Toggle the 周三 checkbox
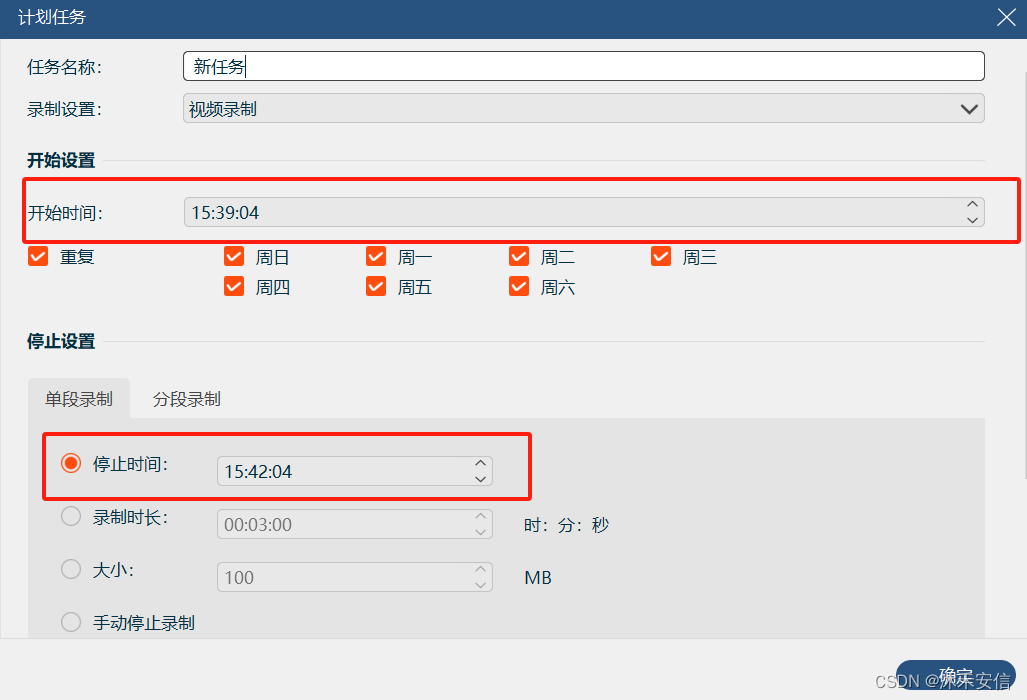1027x700 pixels. (661, 256)
